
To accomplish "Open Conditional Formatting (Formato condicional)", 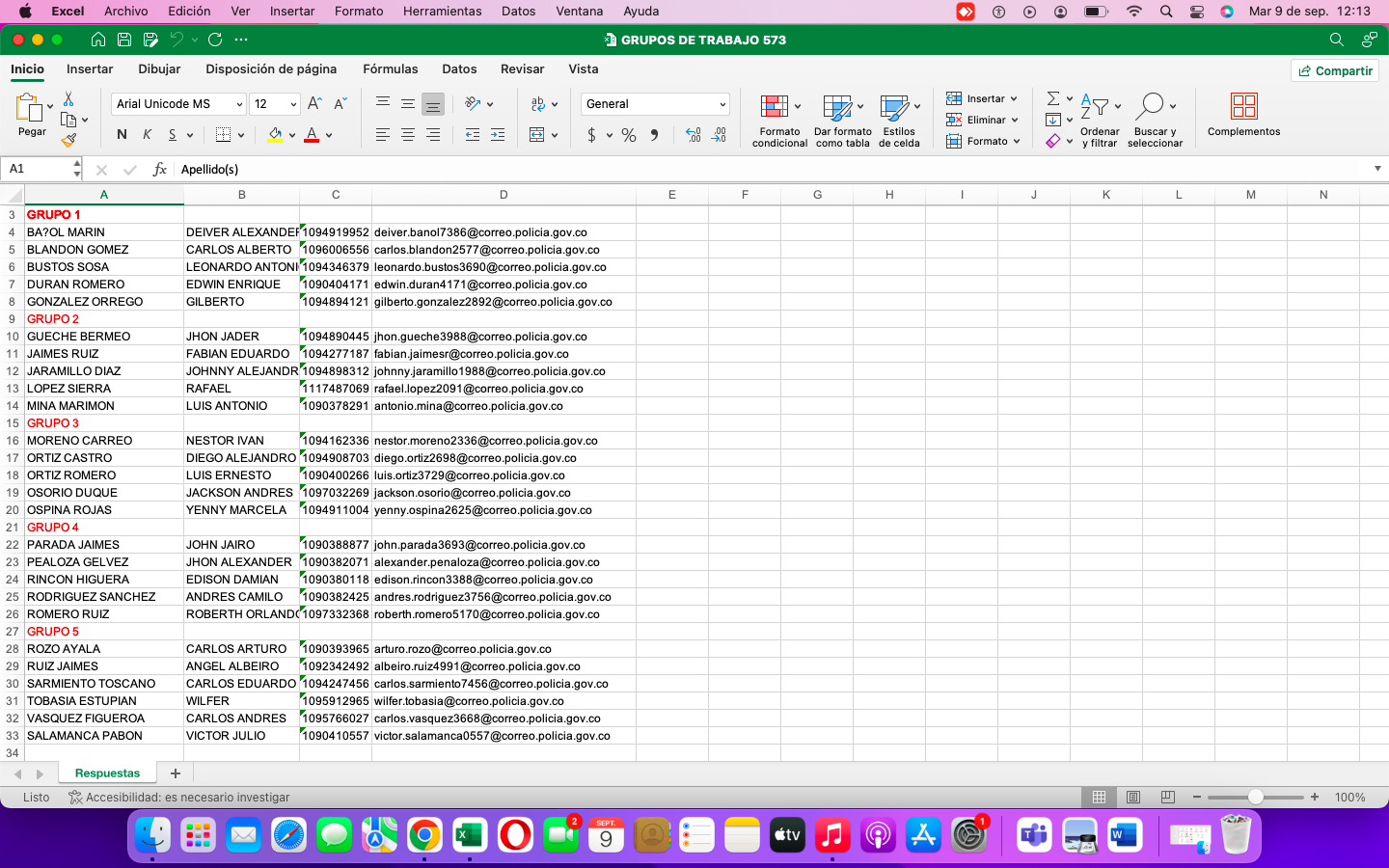I will pyautogui.click(x=779, y=121).
